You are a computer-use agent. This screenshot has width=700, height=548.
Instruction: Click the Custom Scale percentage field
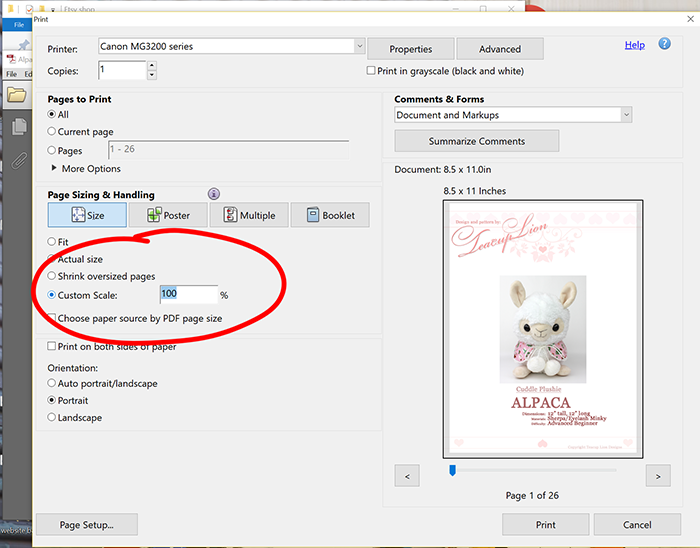coord(189,295)
